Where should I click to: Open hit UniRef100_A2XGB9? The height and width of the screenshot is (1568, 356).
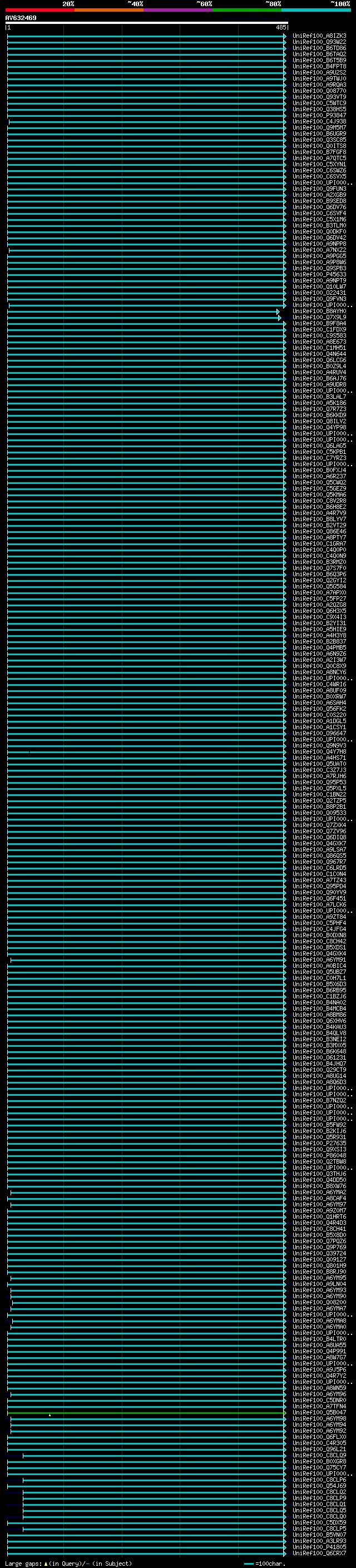319,195
